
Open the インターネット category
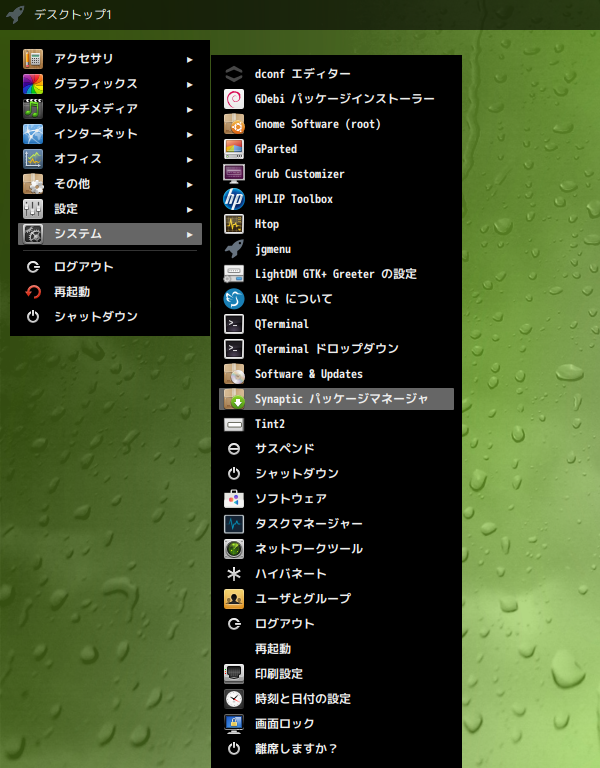point(110,134)
